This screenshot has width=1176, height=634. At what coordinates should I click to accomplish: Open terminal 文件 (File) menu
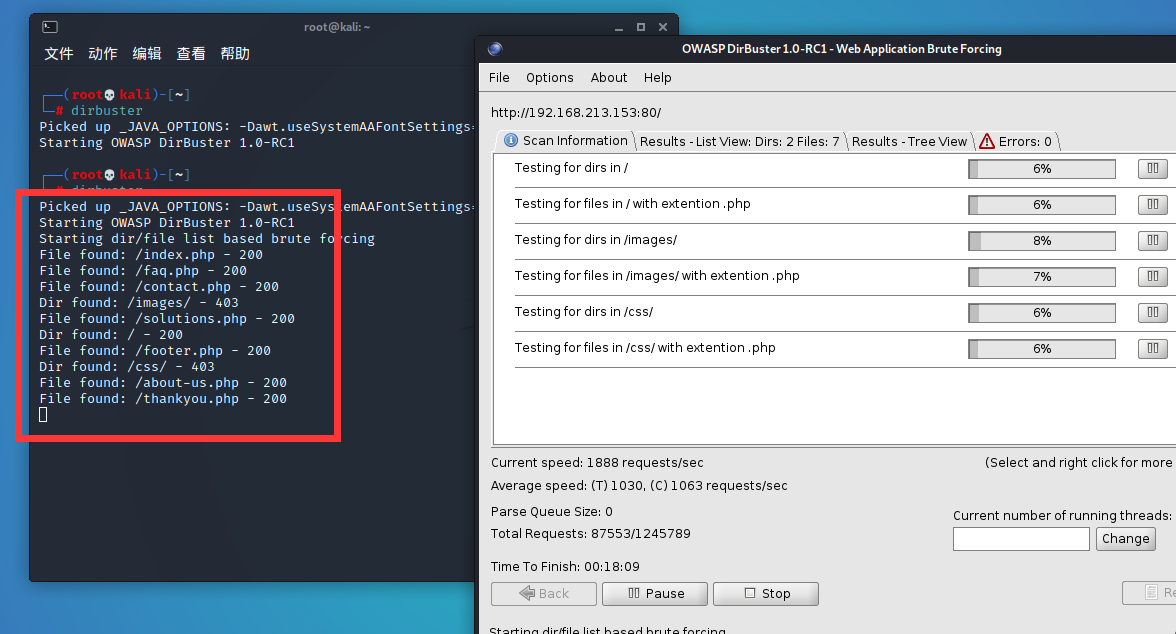[x=58, y=53]
